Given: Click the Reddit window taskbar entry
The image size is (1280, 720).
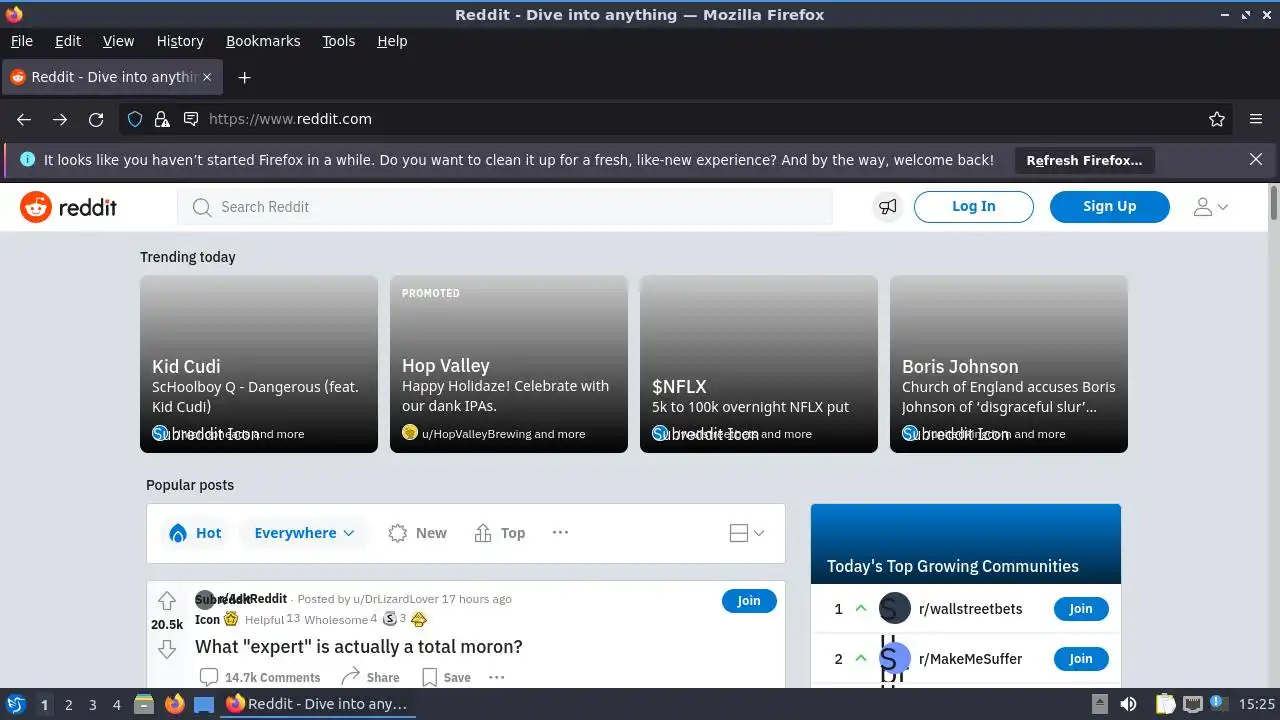Looking at the screenshot, I should pos(317,705).
